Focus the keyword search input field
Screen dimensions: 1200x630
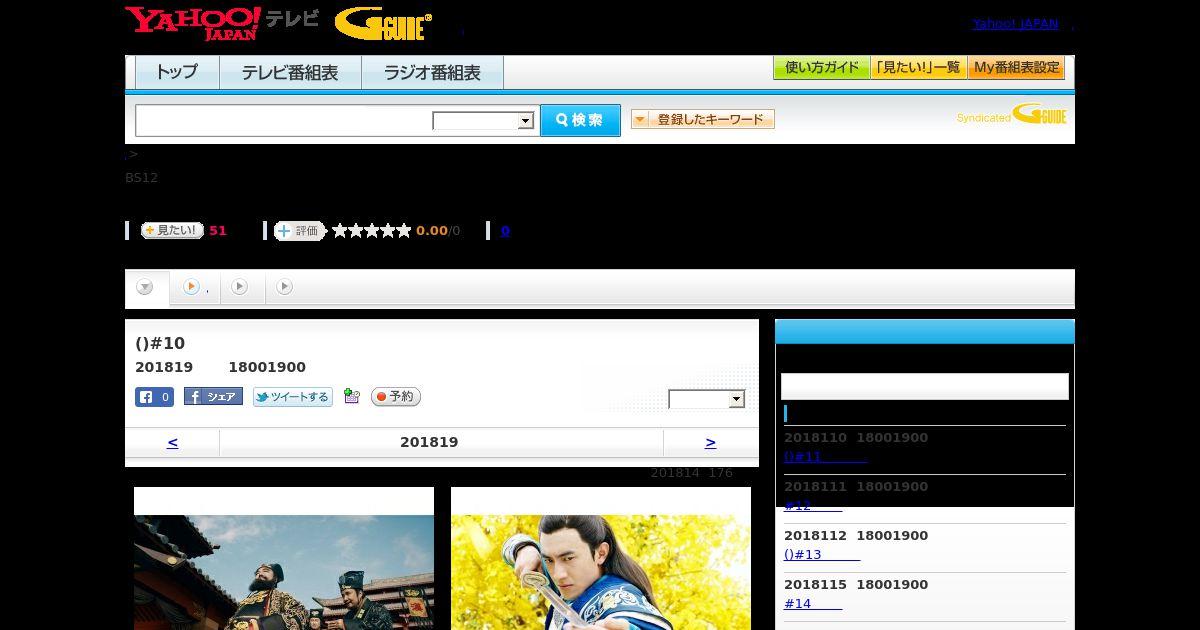pyautogui.click(x=284, y=121)
